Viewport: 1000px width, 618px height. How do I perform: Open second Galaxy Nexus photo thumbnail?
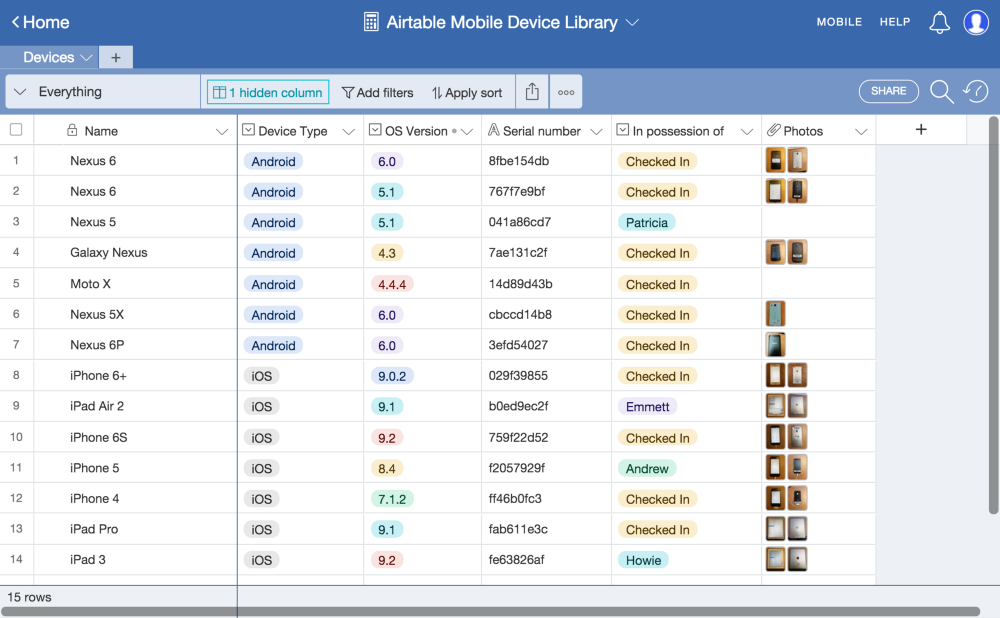tap(797, 252)
